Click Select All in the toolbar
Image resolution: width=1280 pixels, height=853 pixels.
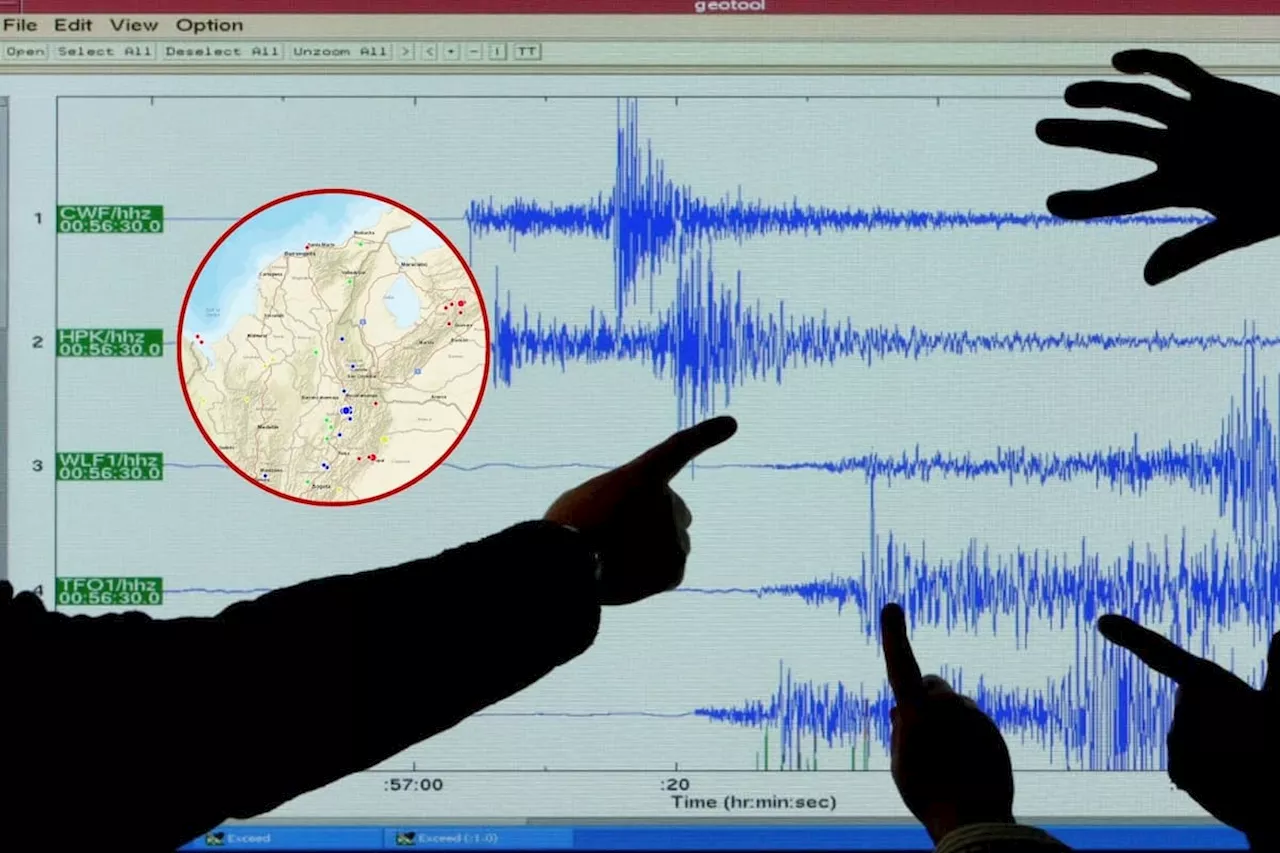click(x=104, y=51)
